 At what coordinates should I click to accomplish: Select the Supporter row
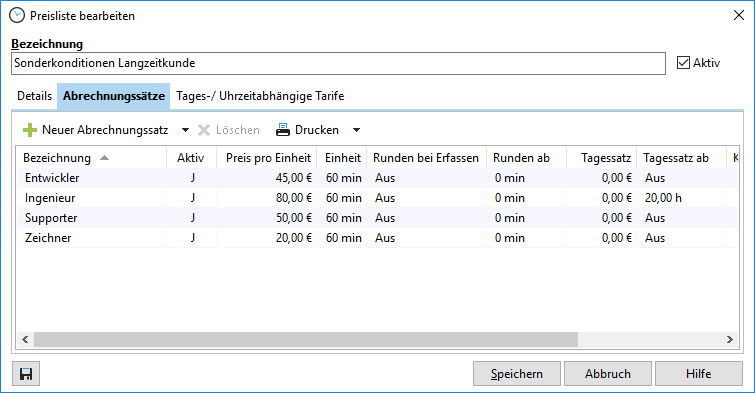point(377,218)
